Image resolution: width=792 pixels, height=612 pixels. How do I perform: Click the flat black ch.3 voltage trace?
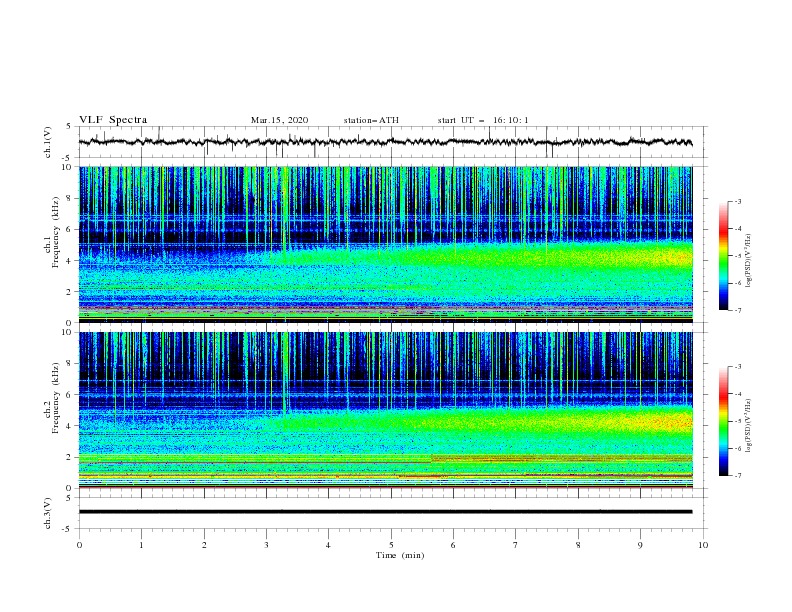(x=386, y=512)
